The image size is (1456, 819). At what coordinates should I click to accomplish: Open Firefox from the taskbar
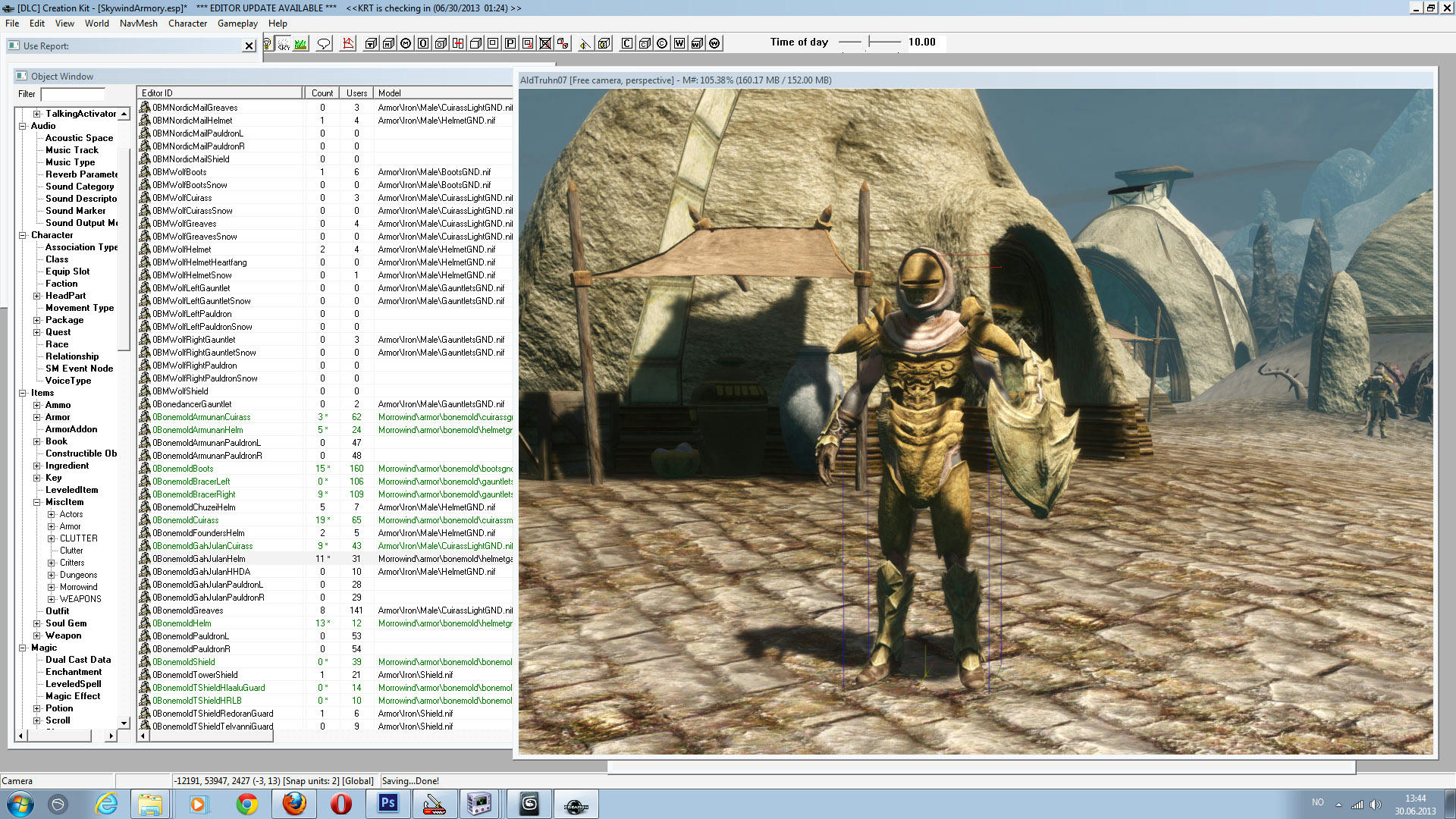point(294,804)
